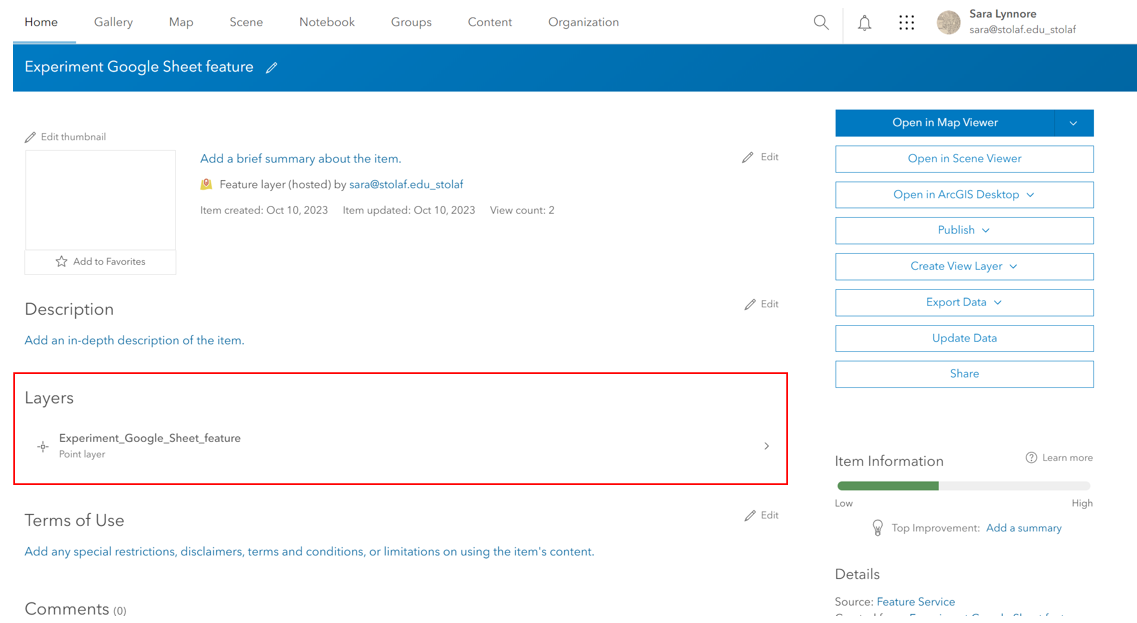Click the View count: 2 text

click(x=522, y=210)
